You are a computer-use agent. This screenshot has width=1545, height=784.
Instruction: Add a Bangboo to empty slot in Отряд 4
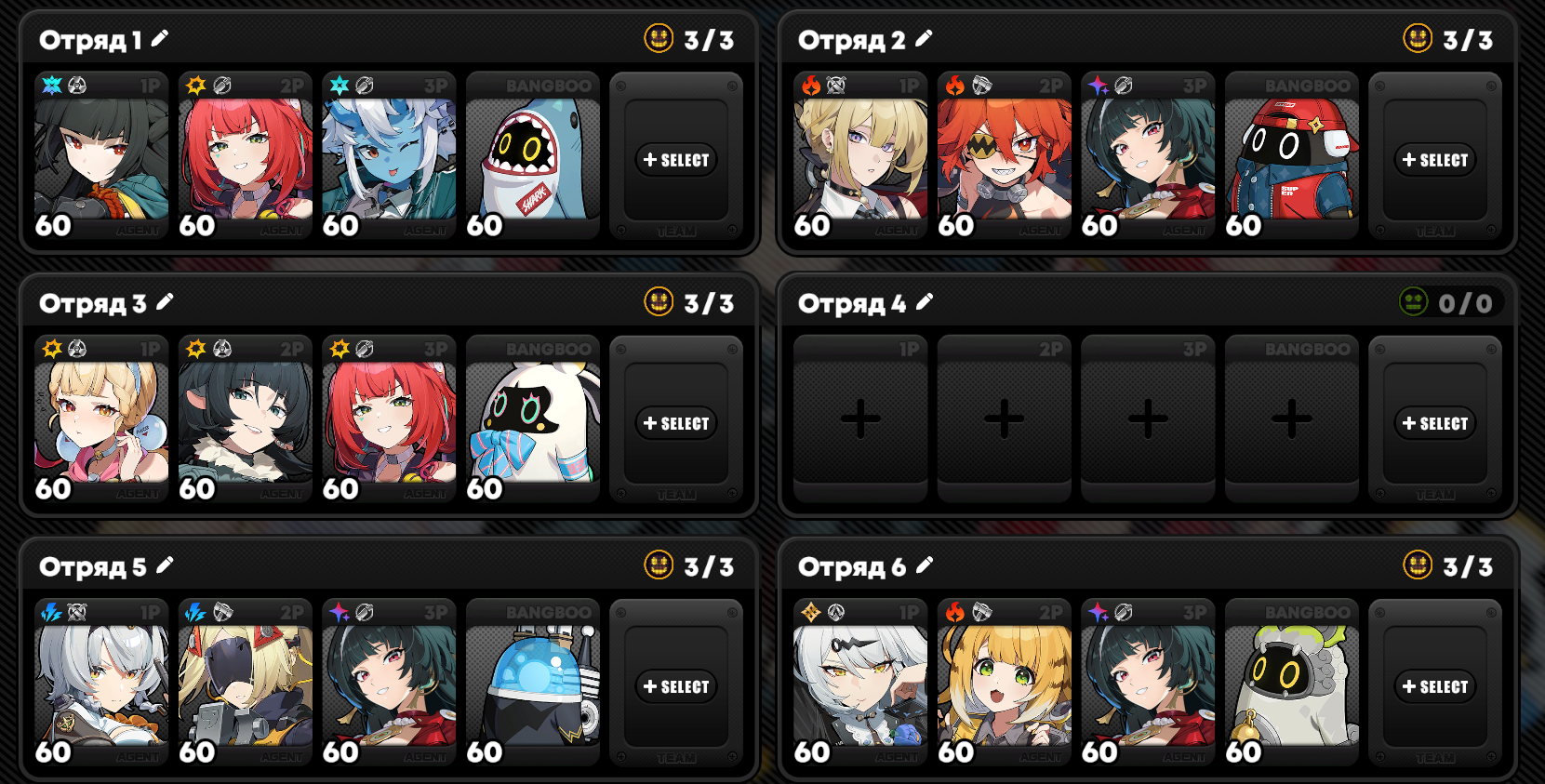[x=1292, y=418]
